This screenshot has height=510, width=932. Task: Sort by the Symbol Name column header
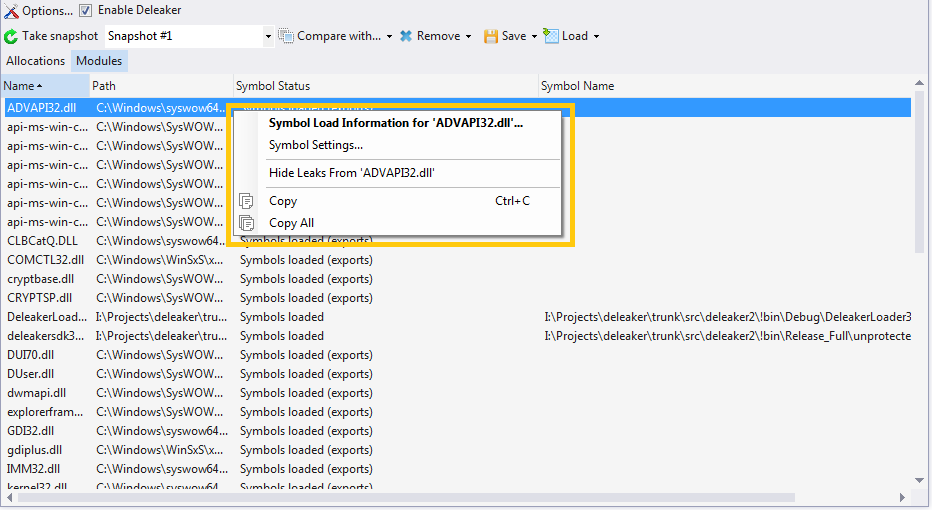click(x=725, y=86)
